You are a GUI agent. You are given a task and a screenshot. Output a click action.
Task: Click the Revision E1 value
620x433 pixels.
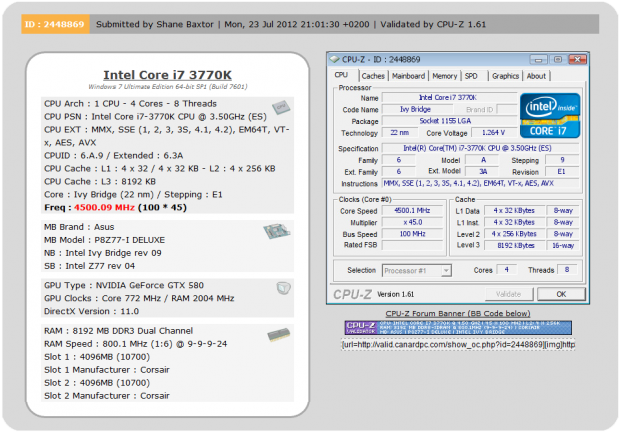tap(561, 172)
